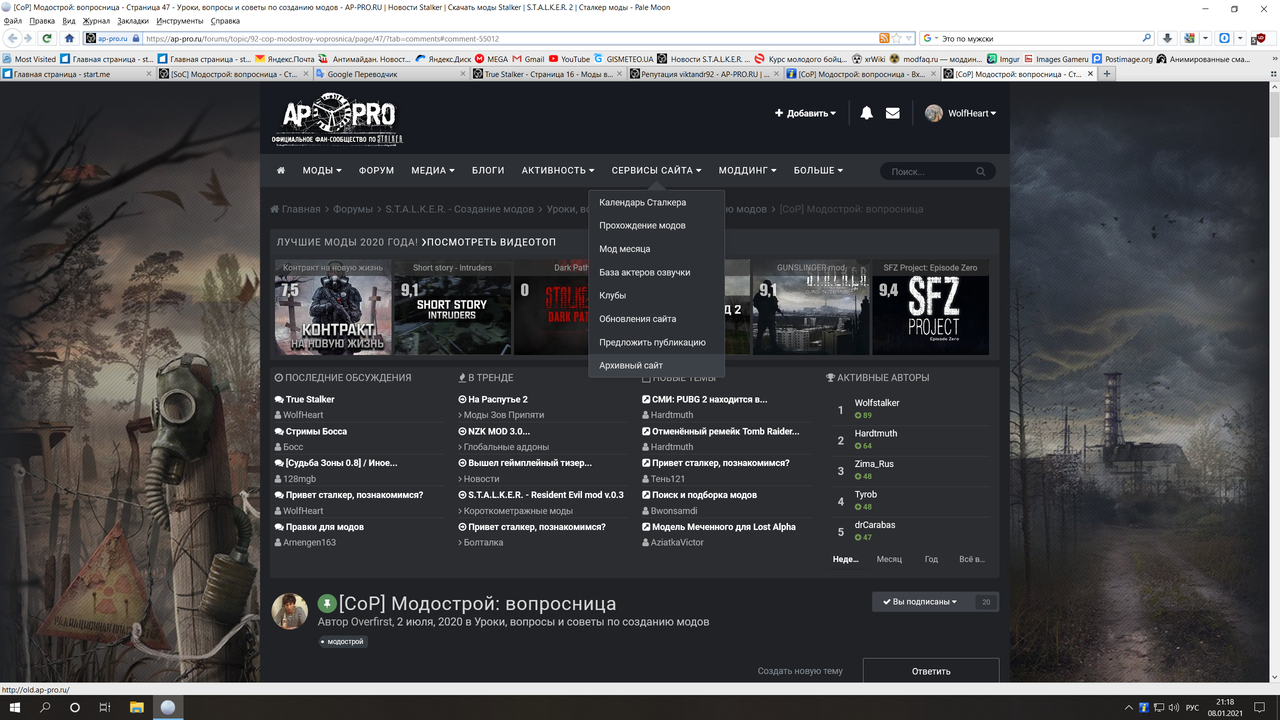
Task: Expand the АКТИВНОСТЬ dropdown menu
Action: pyautogui.click(x=558, y=171)
